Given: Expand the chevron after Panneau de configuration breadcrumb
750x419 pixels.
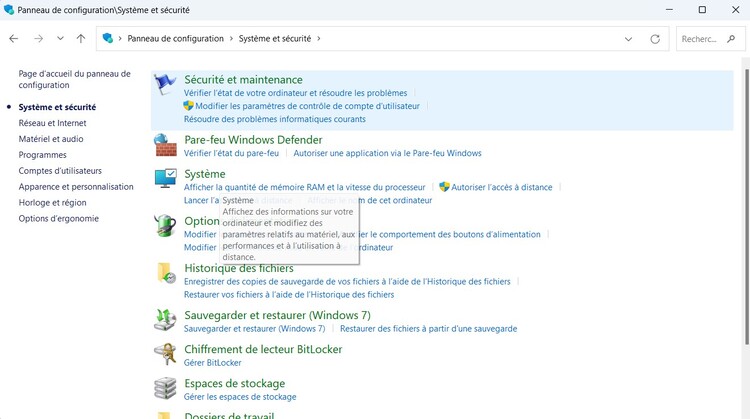Looking at the screenshot, I should 231,39.
